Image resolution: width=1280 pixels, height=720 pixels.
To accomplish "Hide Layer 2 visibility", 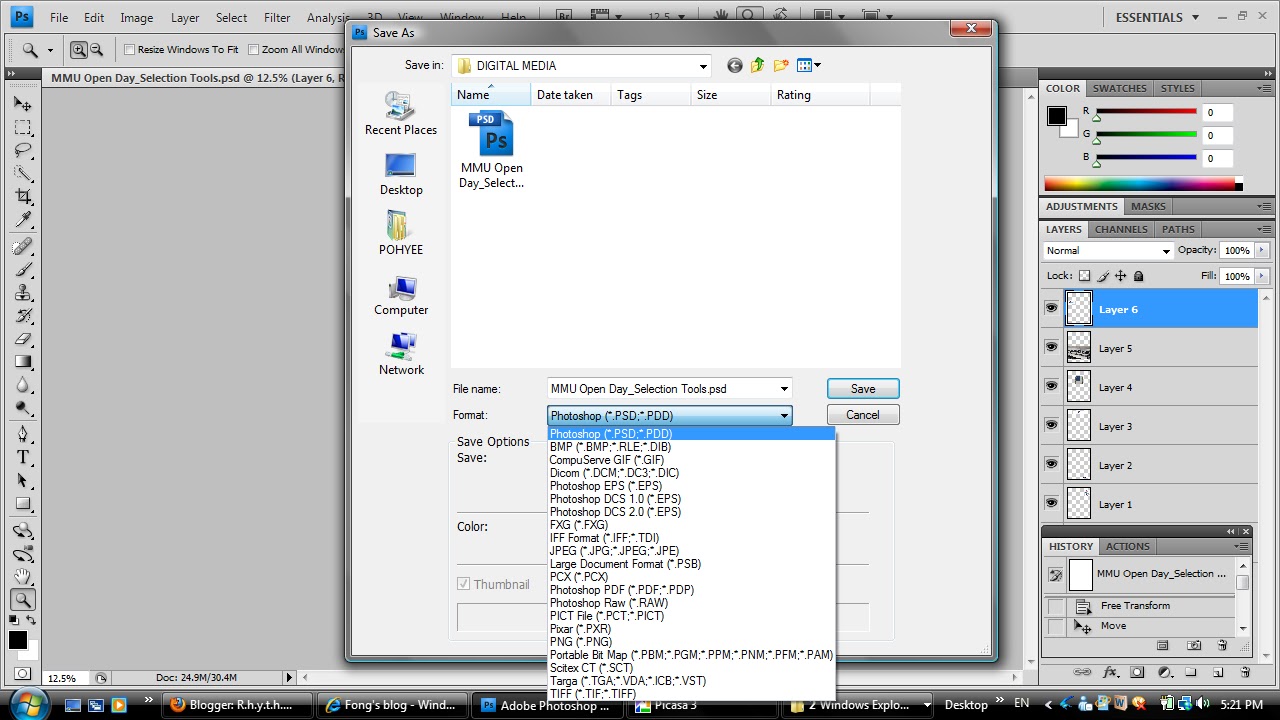I will point(1051,464).
